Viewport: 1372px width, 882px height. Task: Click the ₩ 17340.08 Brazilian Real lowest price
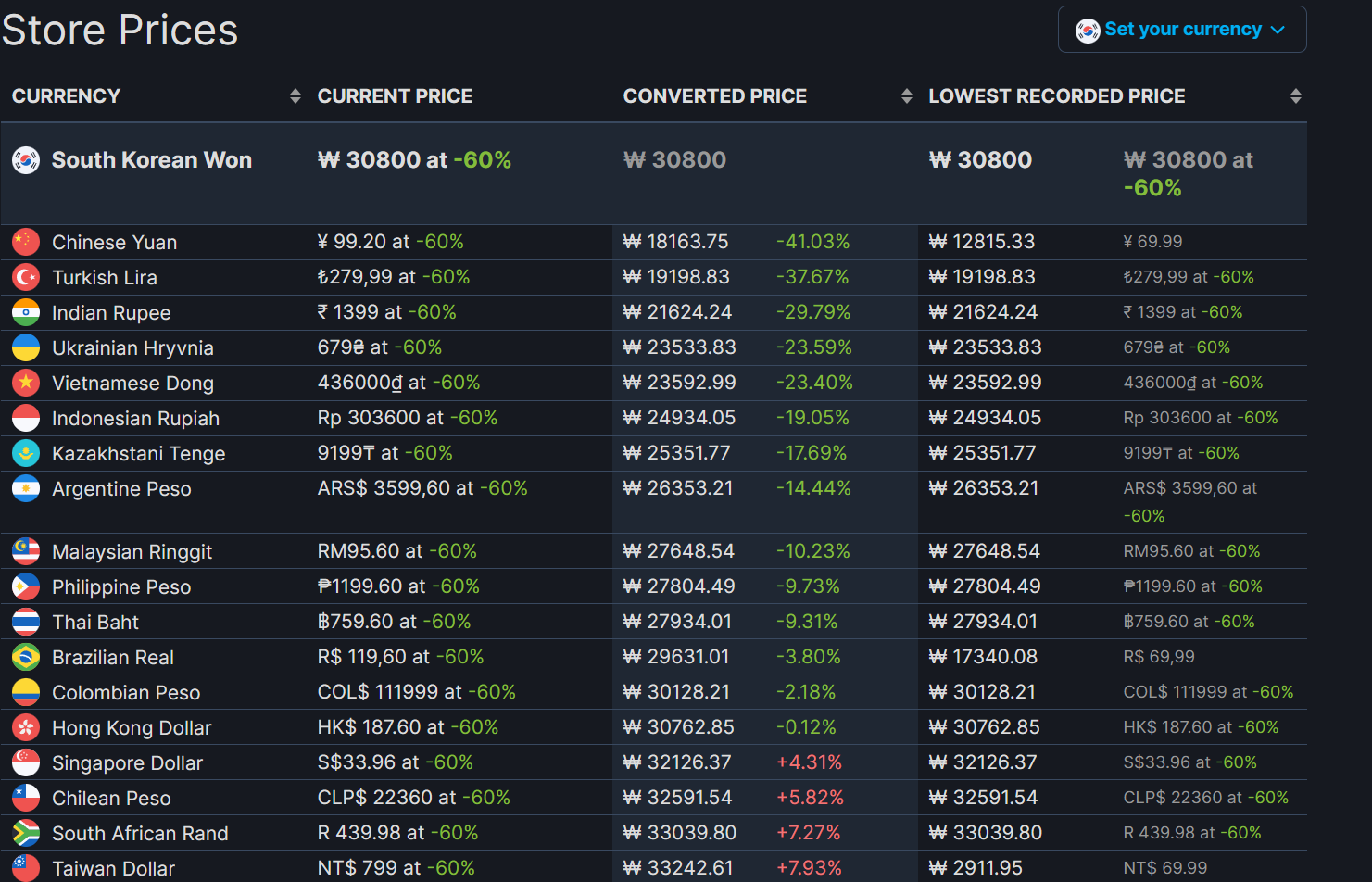point(983,657)
